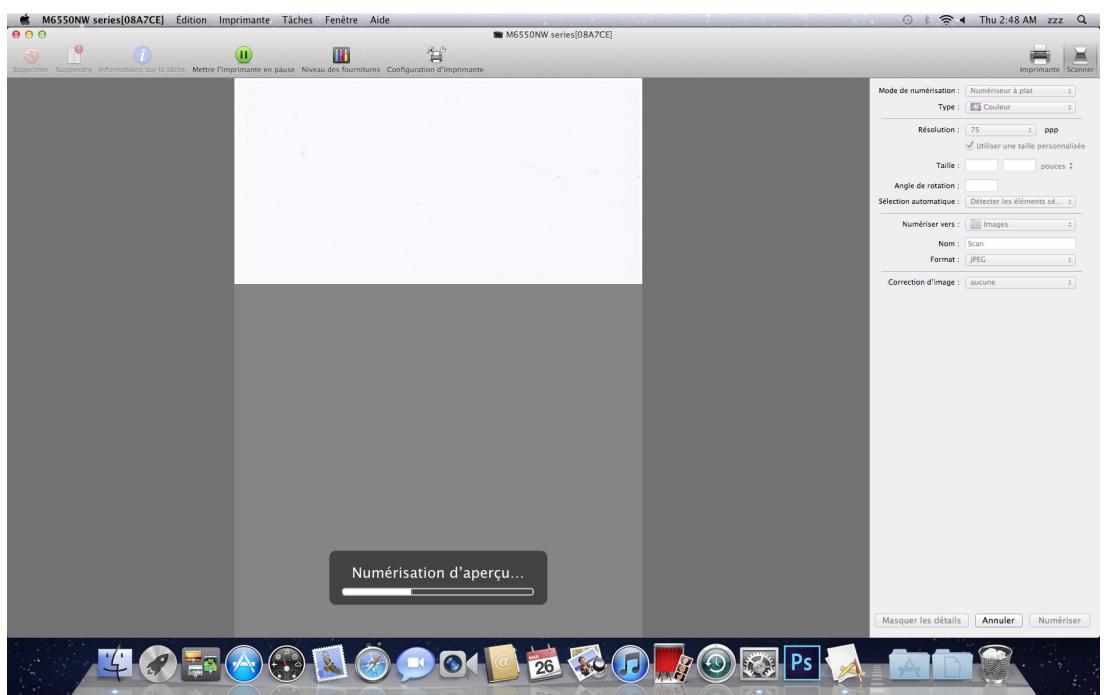Open the Résolution dropdown

(x=1003, y=130)
